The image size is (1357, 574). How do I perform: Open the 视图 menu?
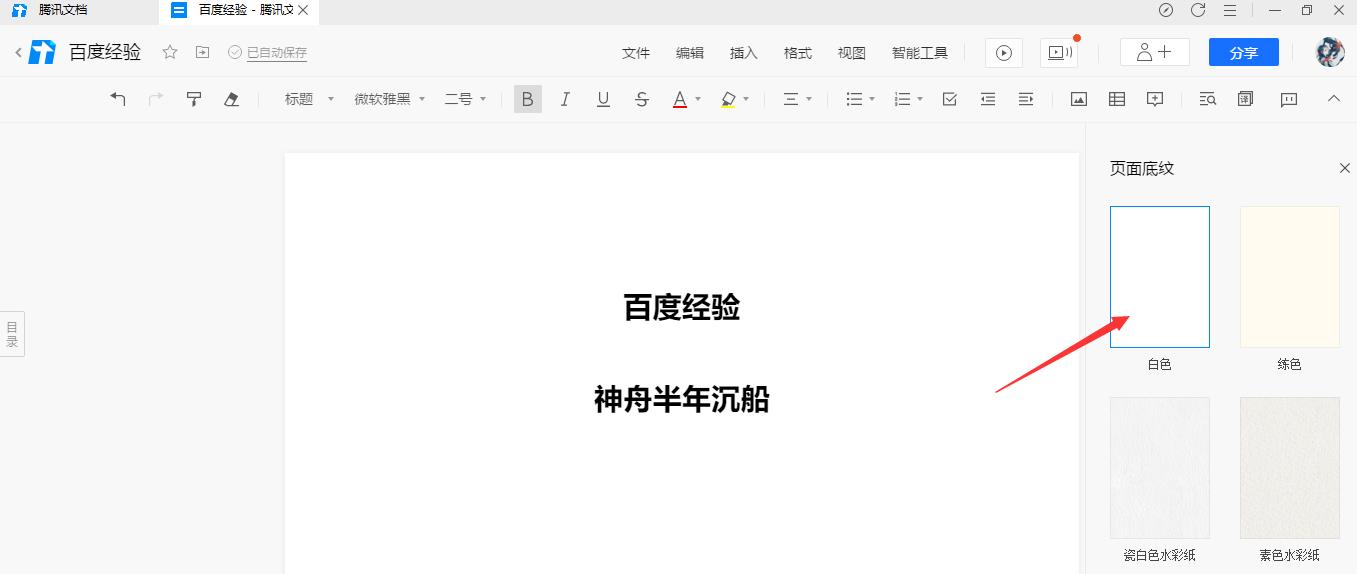852,53
